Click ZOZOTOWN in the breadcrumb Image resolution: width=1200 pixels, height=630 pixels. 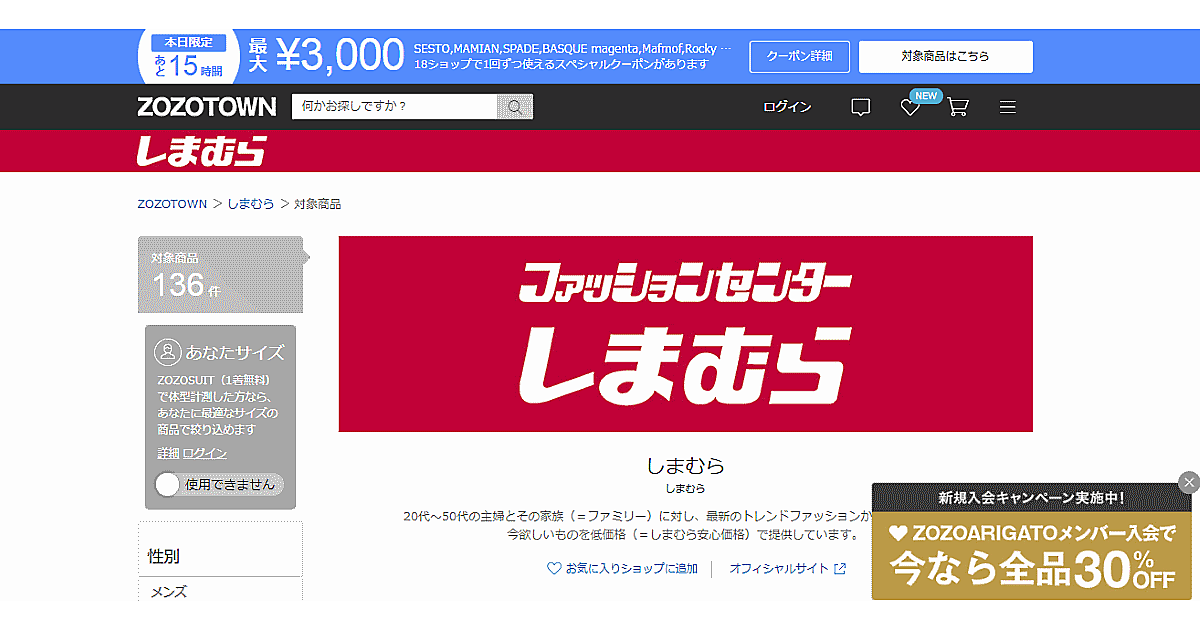(x=172, y=204)
